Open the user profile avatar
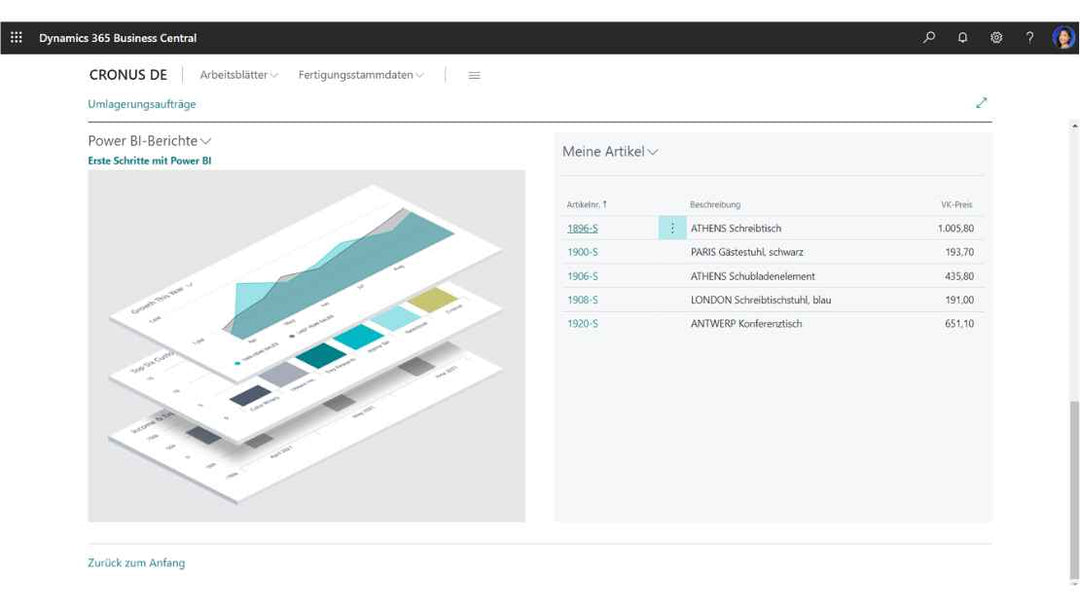The image size is (1080, 607). pyautogui.click(x=1062, y=38)
